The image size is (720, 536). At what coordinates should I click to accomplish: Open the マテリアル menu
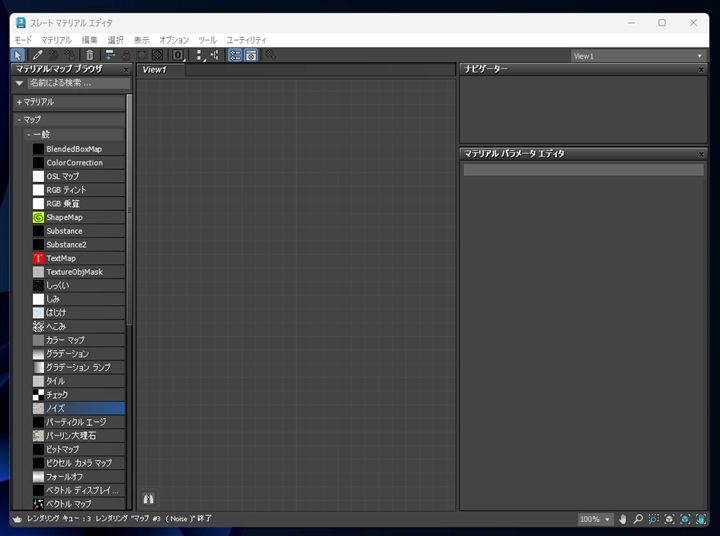tap(56, 40)
